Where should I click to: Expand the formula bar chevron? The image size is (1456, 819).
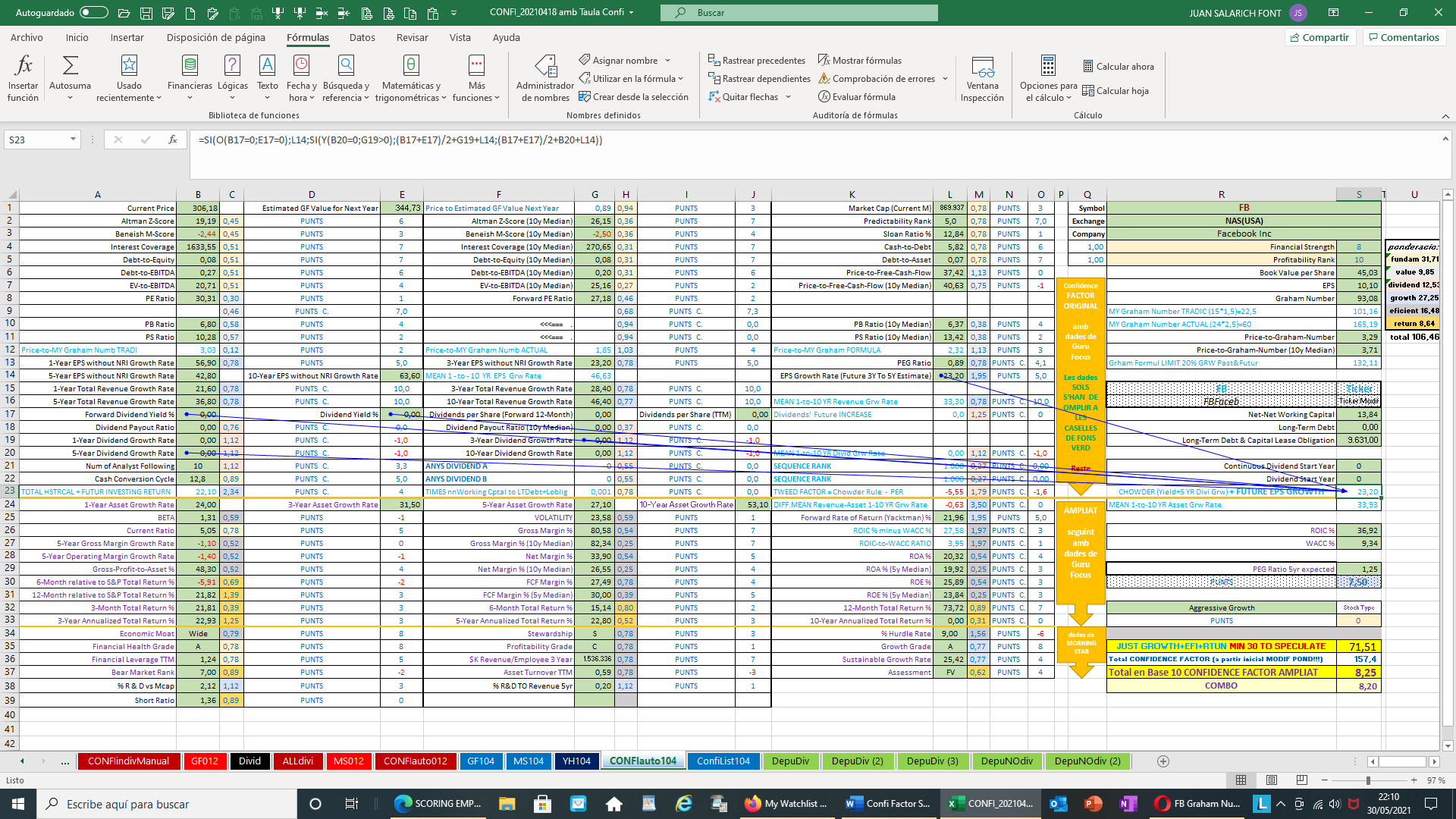[x=1444, y=139]
